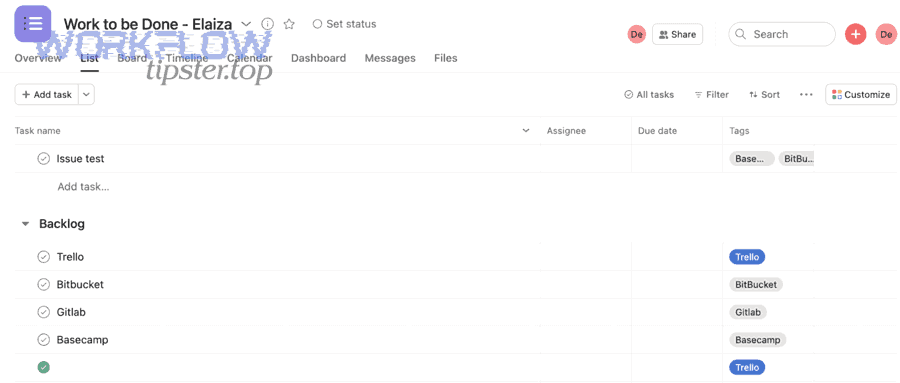Click the Assignee column header

point(567,131)
